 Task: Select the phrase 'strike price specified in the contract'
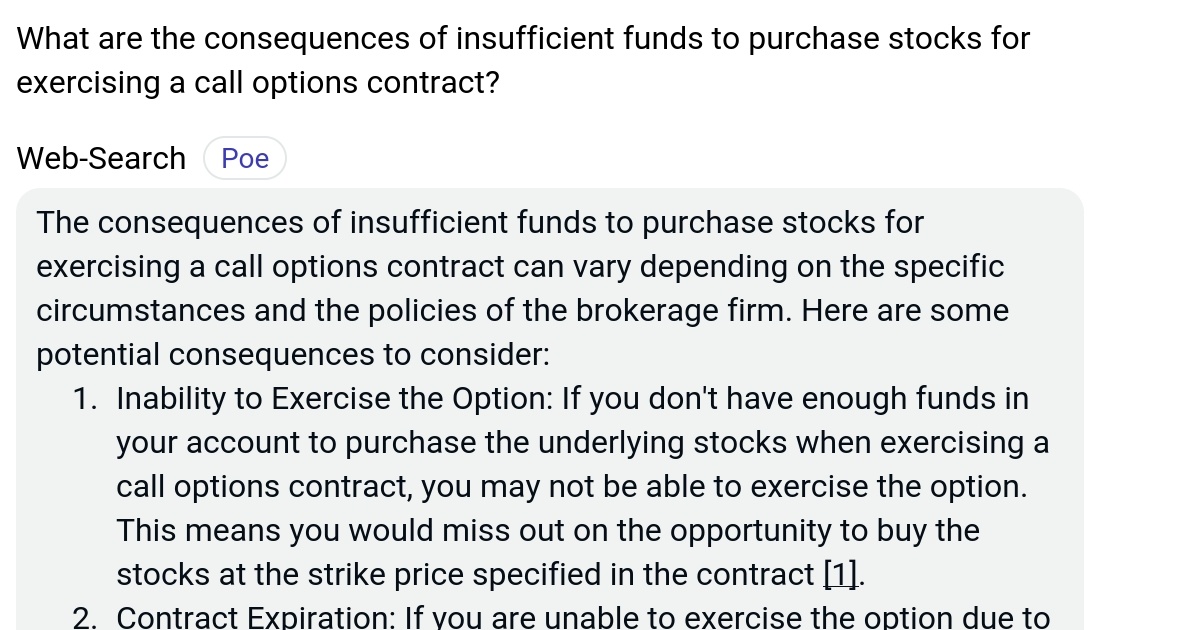(560, 574)
